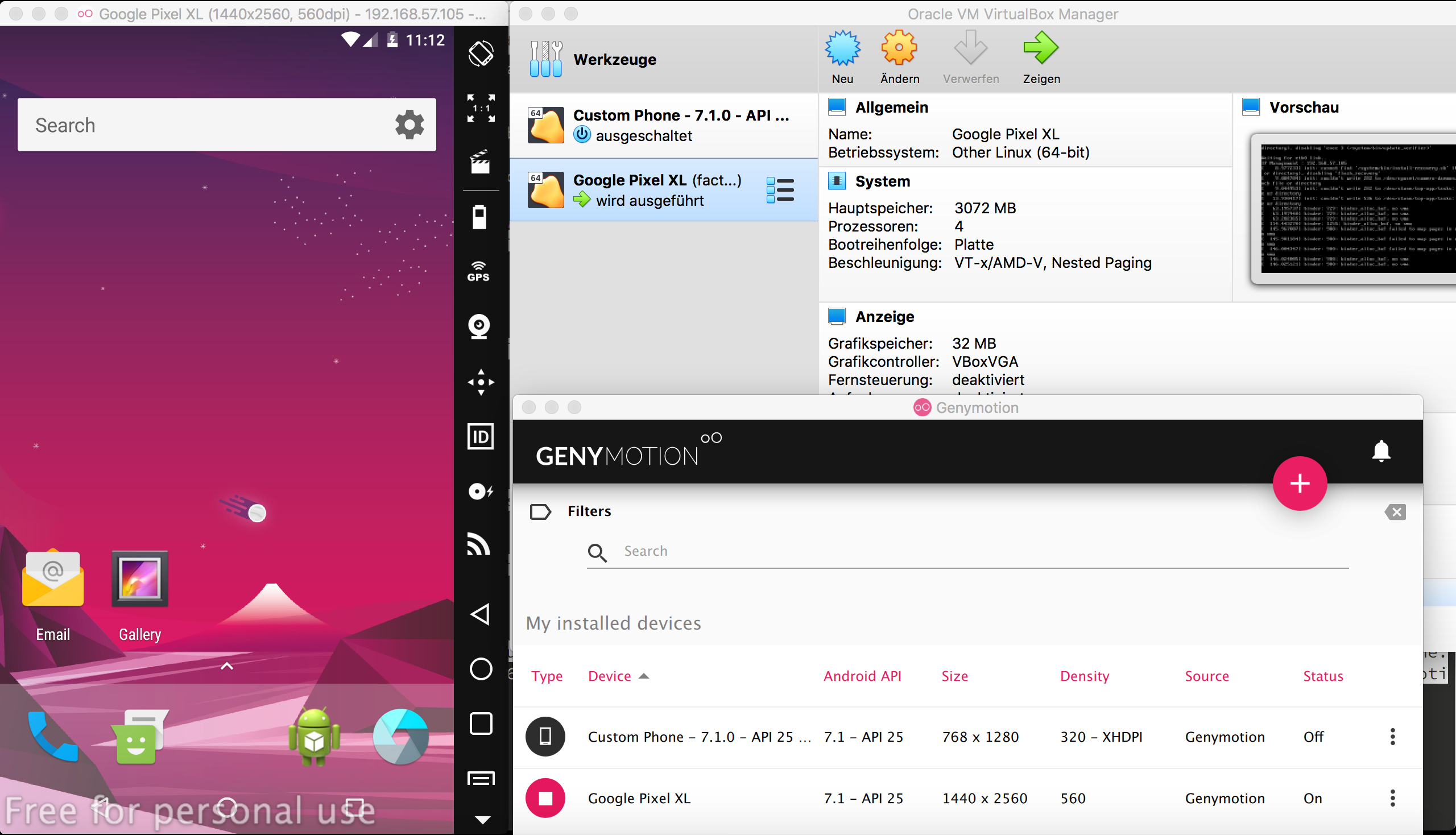
Task: Click Zeigen in VirtualBox toolbar
Action: point(1041,58)
